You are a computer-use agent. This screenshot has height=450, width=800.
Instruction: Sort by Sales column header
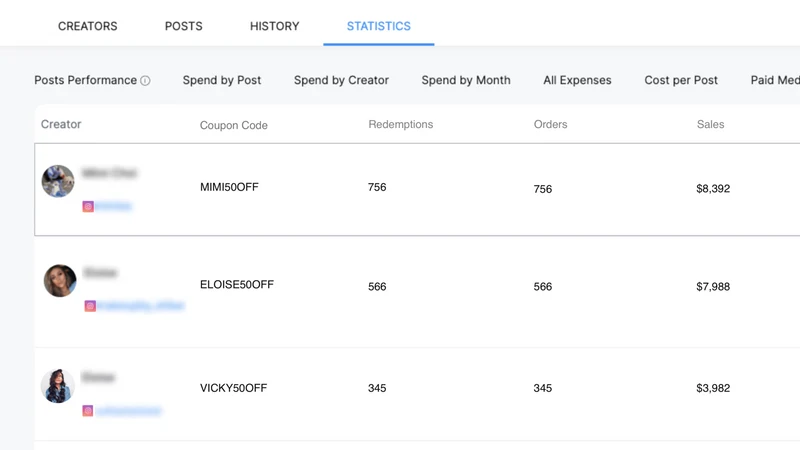[x=710, y=124]
